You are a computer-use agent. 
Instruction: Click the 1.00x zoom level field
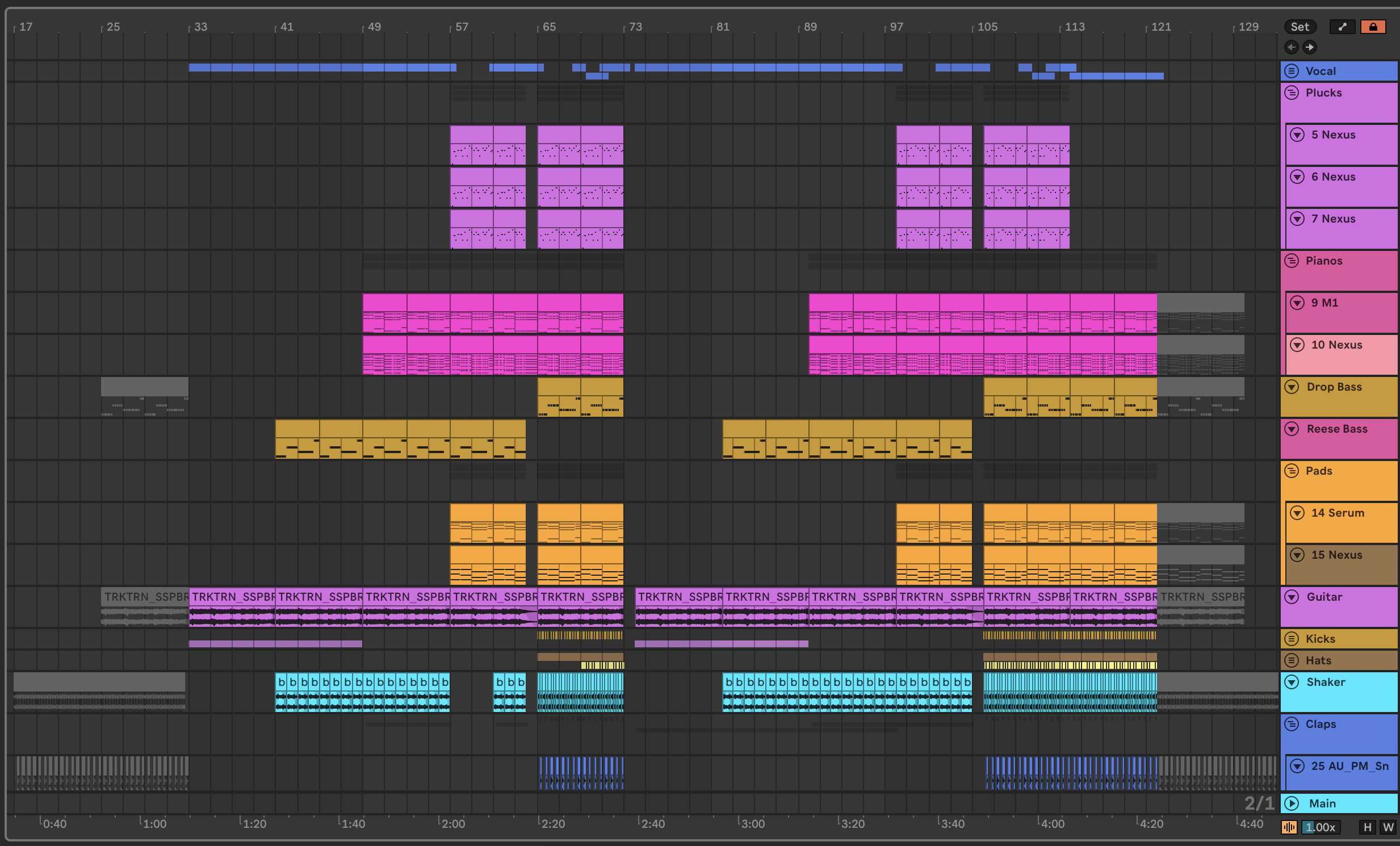(x=1321, y=827)
